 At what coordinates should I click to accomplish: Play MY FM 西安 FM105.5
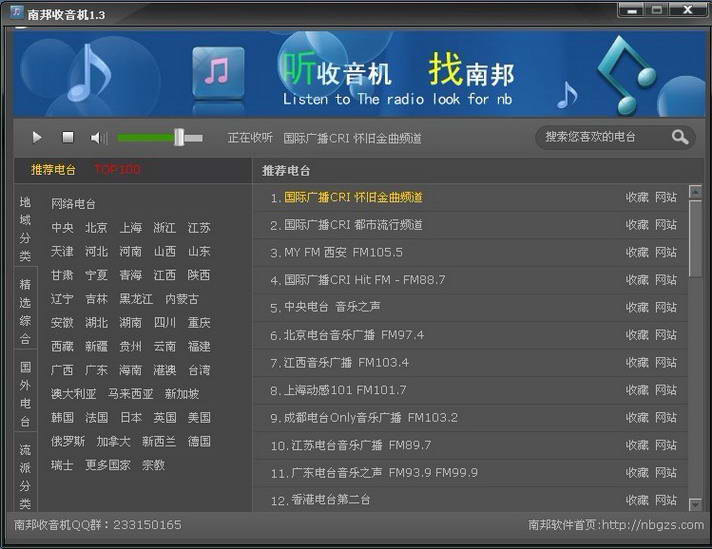click(343, 252)
